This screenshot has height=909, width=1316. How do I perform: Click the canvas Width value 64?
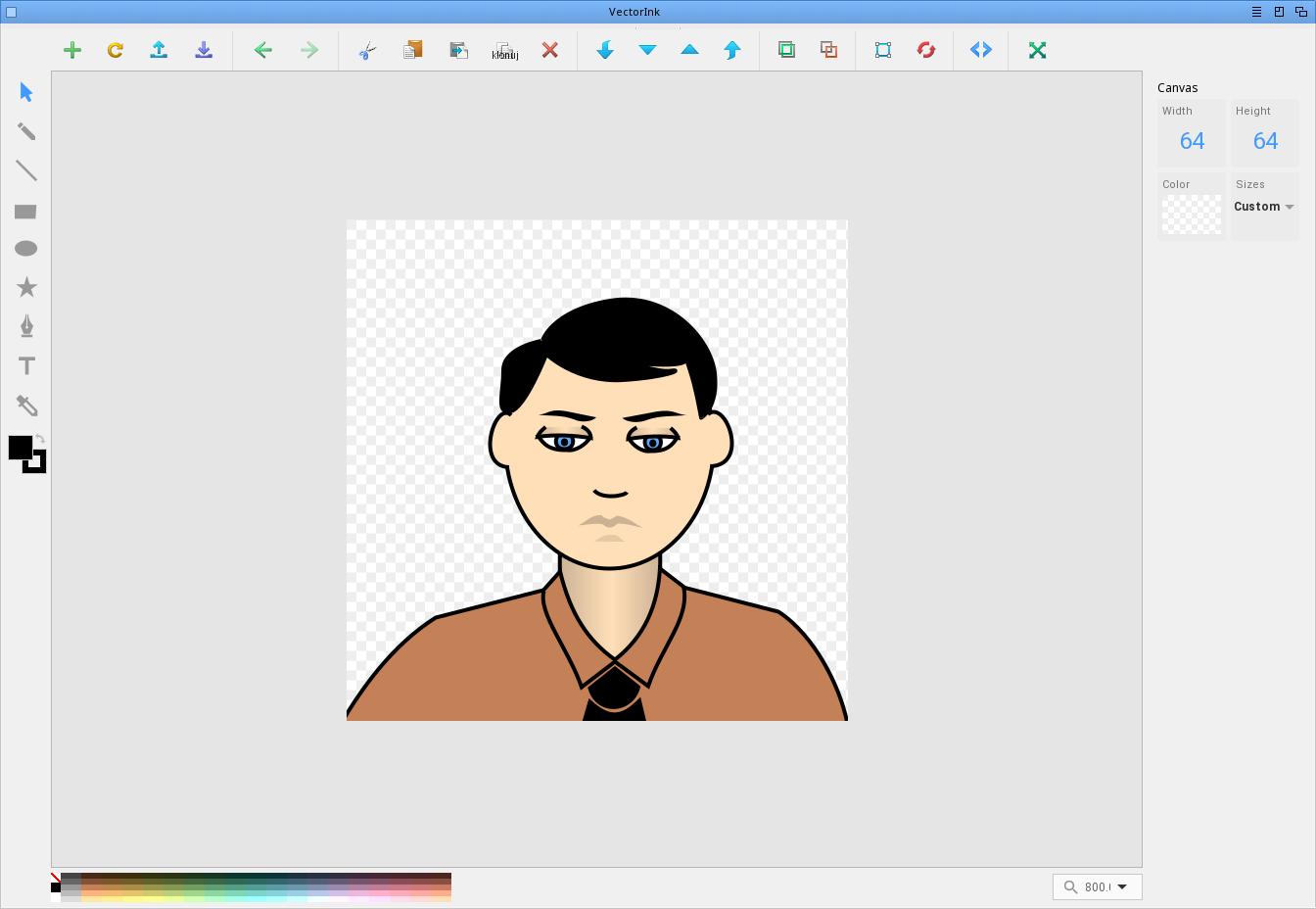1192,141
